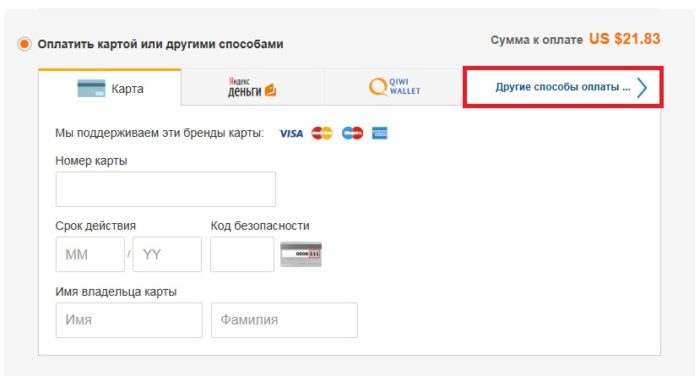Click the American Express brand logo

click(x=379, y=133)
